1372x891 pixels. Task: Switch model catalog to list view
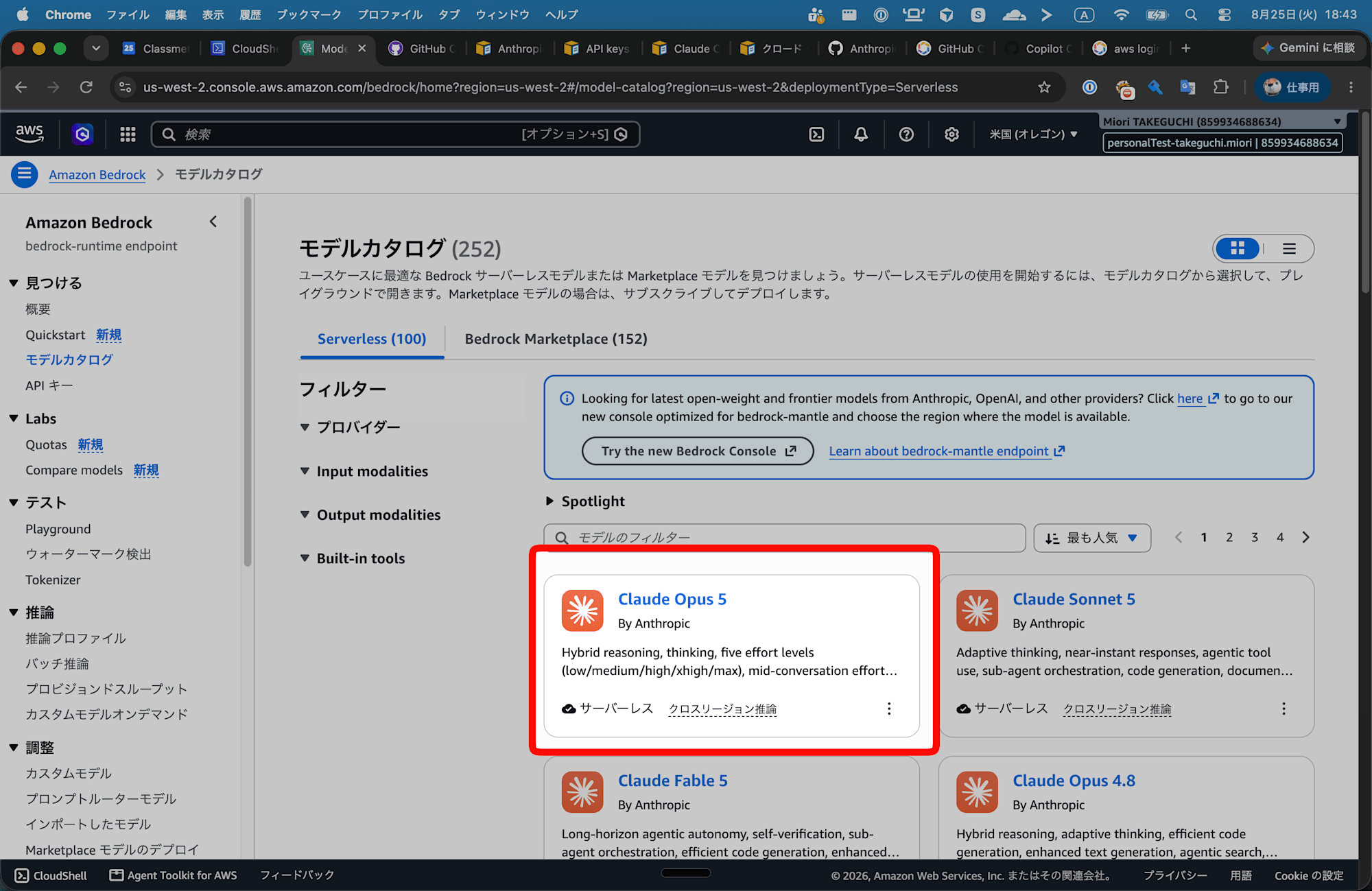pyautogui.click(x=1289, y=248)
